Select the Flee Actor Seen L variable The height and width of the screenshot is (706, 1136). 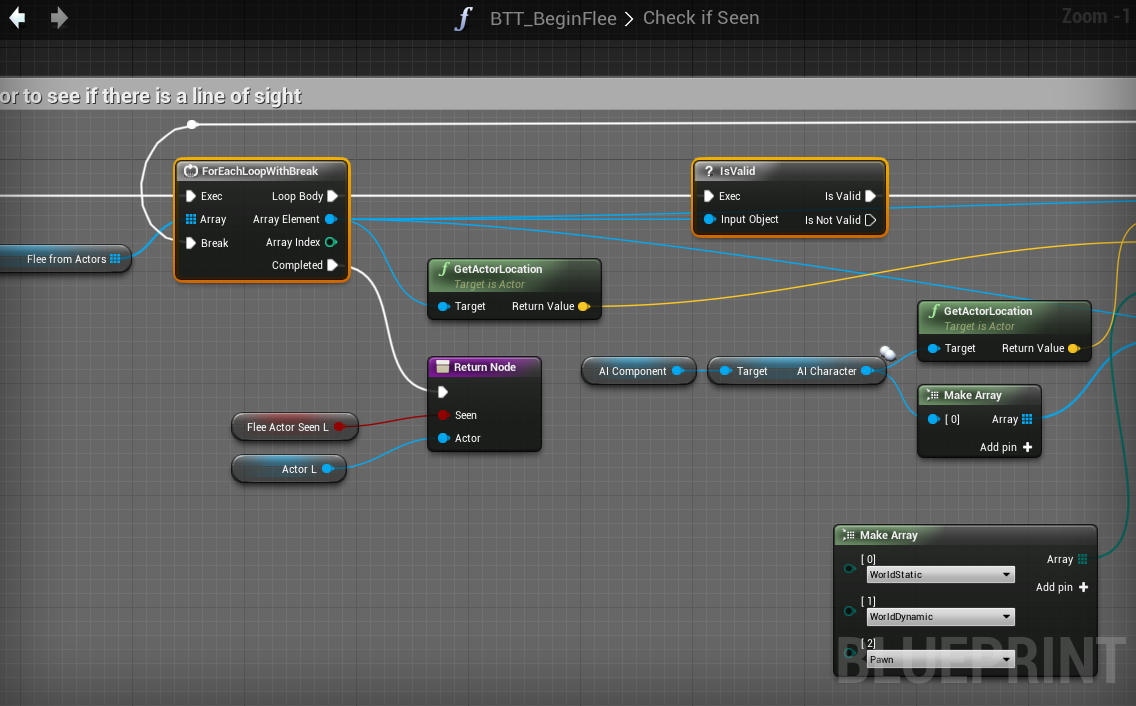pos(287,427)
